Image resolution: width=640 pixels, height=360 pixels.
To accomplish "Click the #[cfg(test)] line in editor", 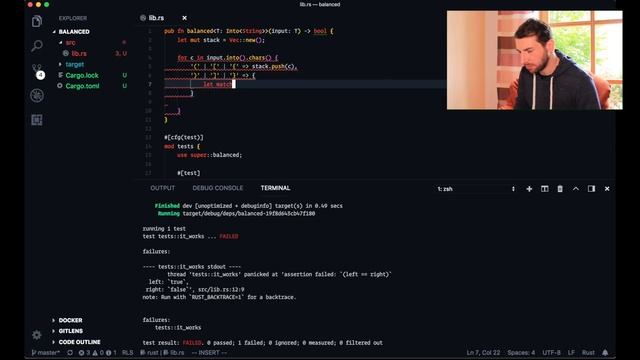I will 184,138.
